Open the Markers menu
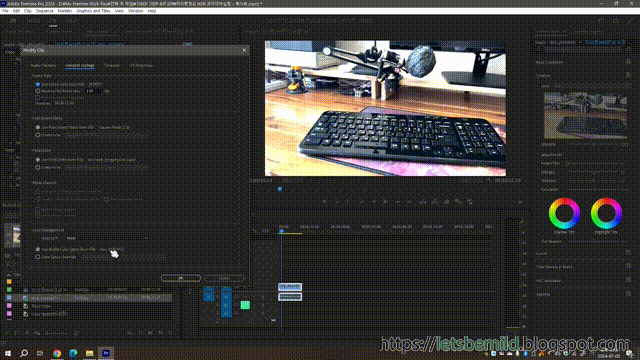Screen dimensions: 640x360 click(x=65, y=11)
